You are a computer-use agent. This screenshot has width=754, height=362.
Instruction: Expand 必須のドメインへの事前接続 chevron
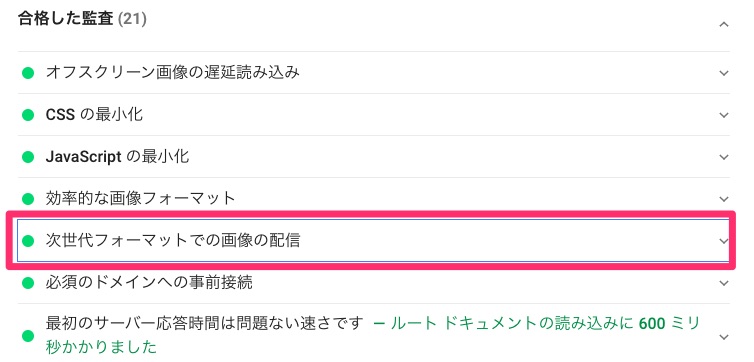[x=724, y=283]
